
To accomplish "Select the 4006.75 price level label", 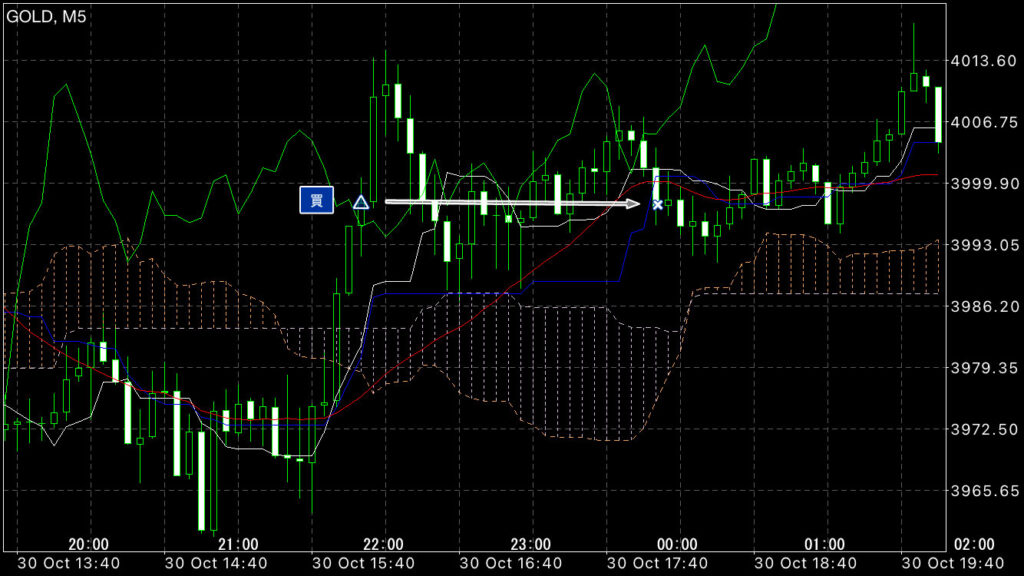I will tap(983, 122).
